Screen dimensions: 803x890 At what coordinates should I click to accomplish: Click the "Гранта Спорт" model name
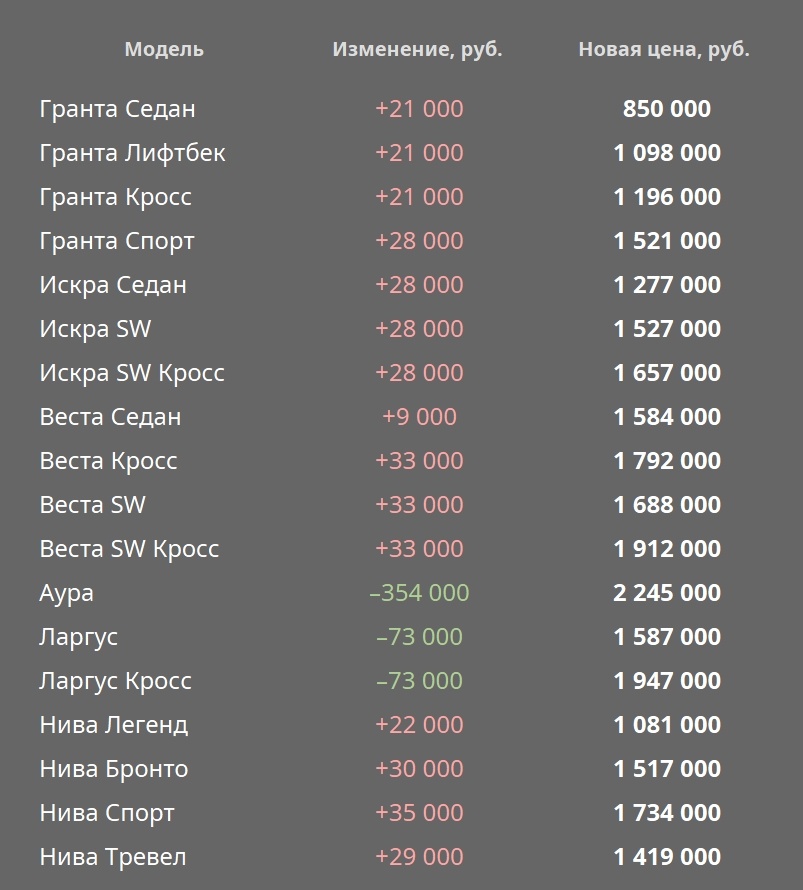click(117, 241)
